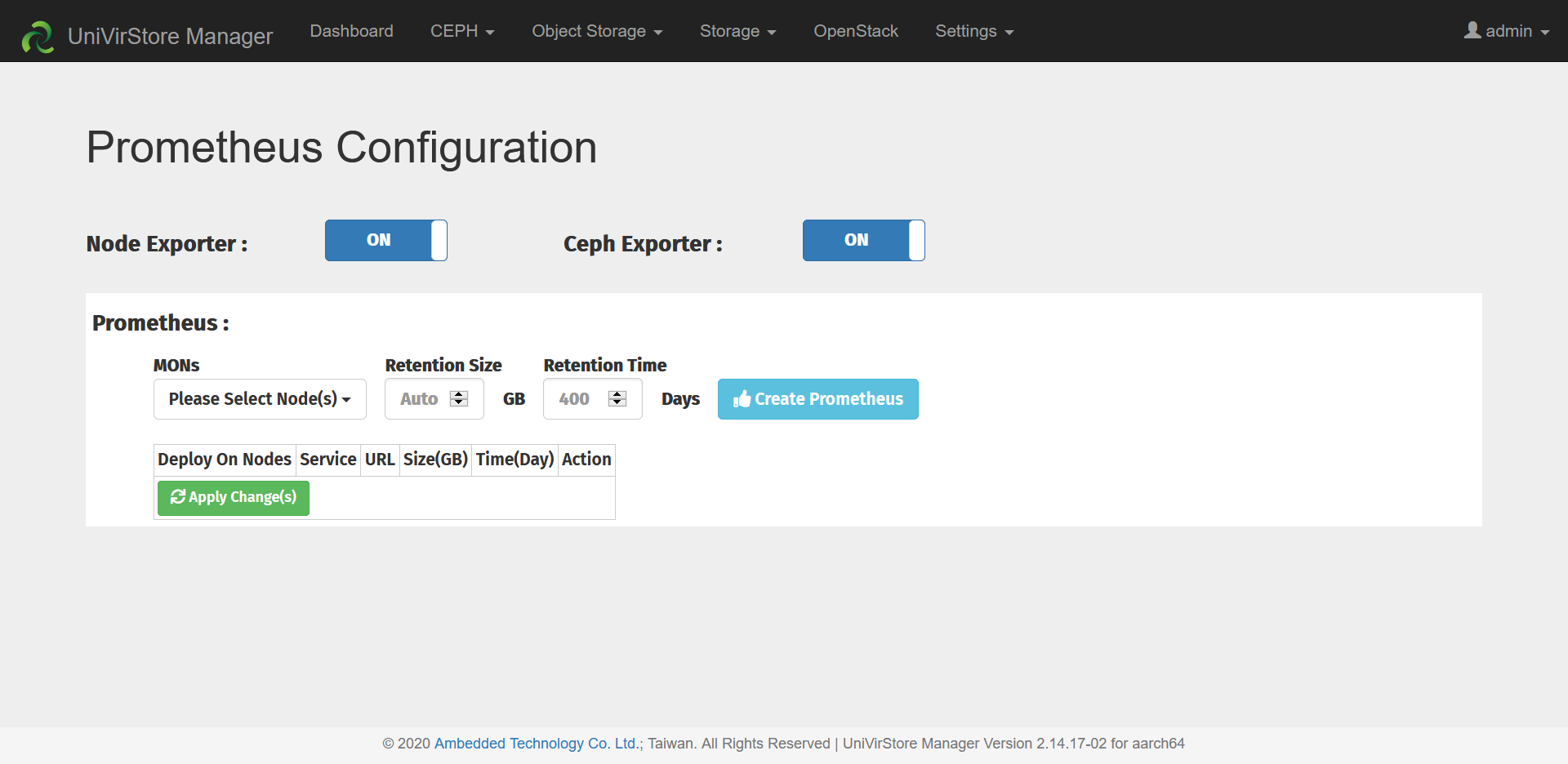Open the admin account dropdown
1568x764 pixels.
[1507, 31]
